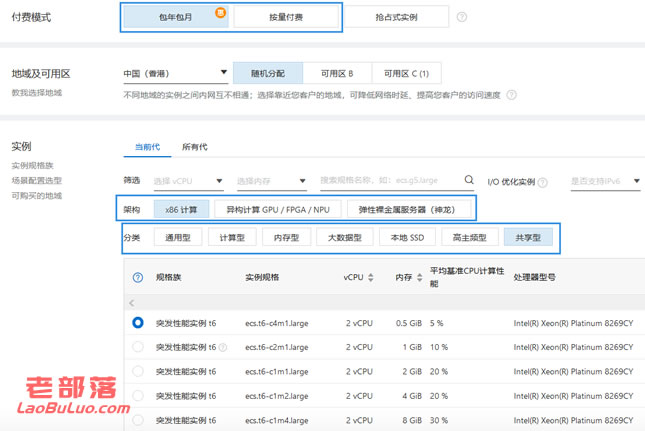Open 是否支持IPv6 dropdown
Screen dimensions: 645x431
click(x=605, y=181)
